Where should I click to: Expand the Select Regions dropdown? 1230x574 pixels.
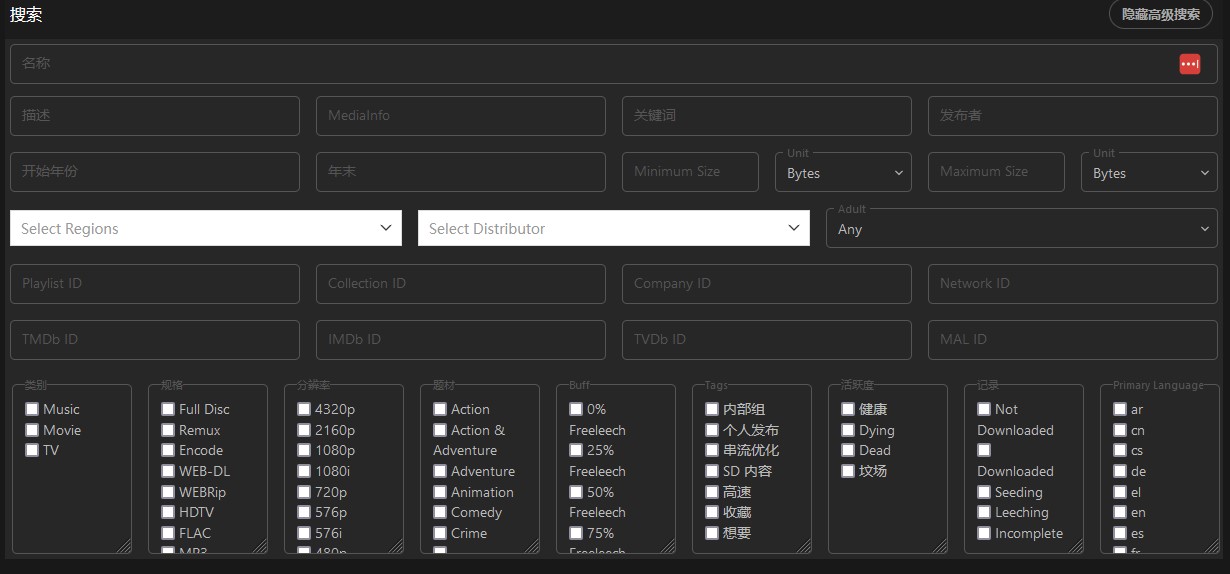(205, 228)
